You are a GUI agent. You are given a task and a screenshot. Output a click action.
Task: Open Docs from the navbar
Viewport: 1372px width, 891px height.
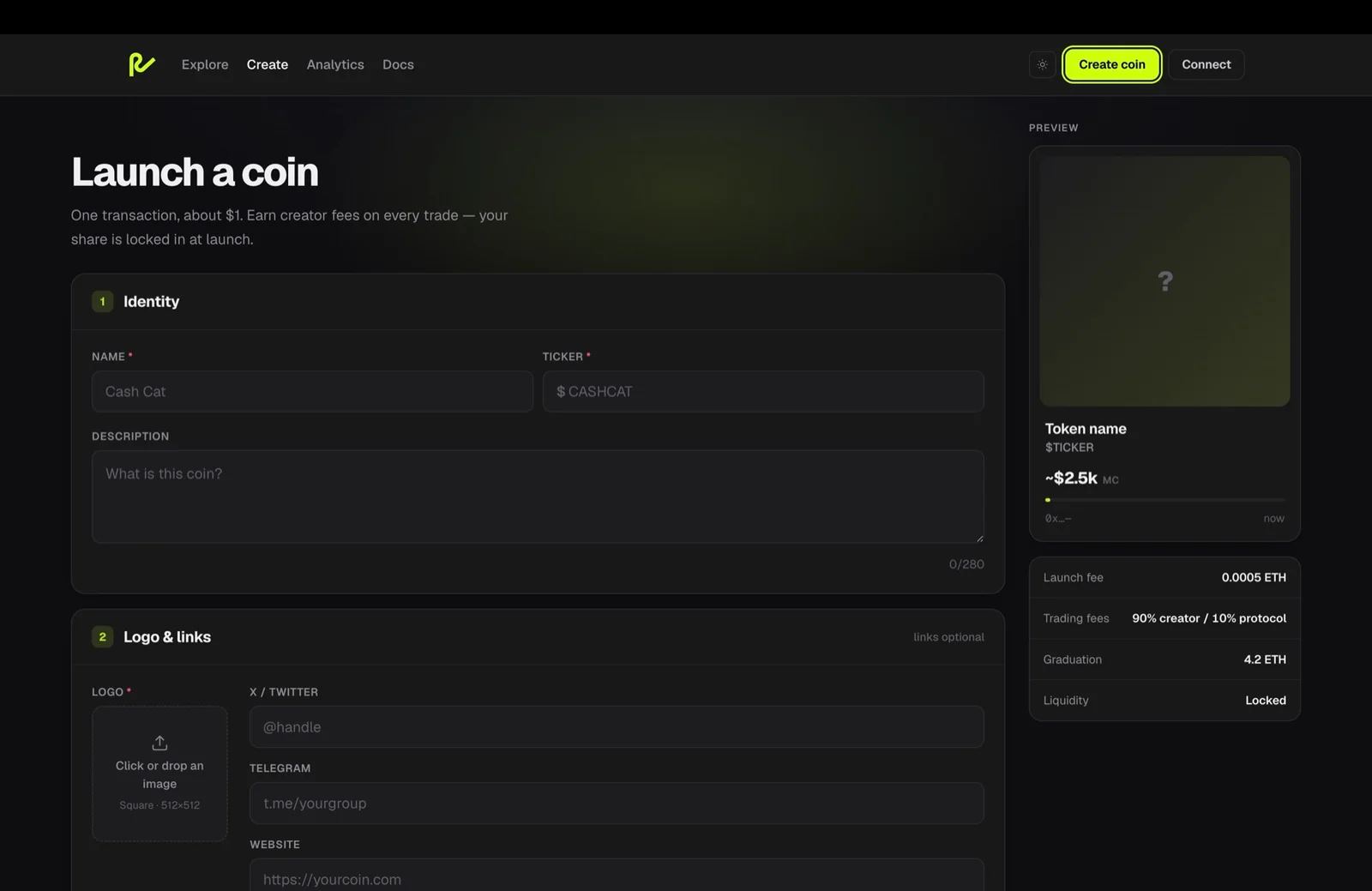(398, 64)
